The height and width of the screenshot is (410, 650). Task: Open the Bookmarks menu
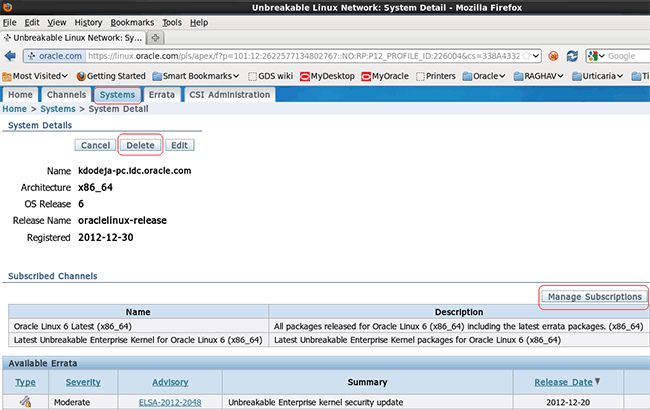[132, 22]
